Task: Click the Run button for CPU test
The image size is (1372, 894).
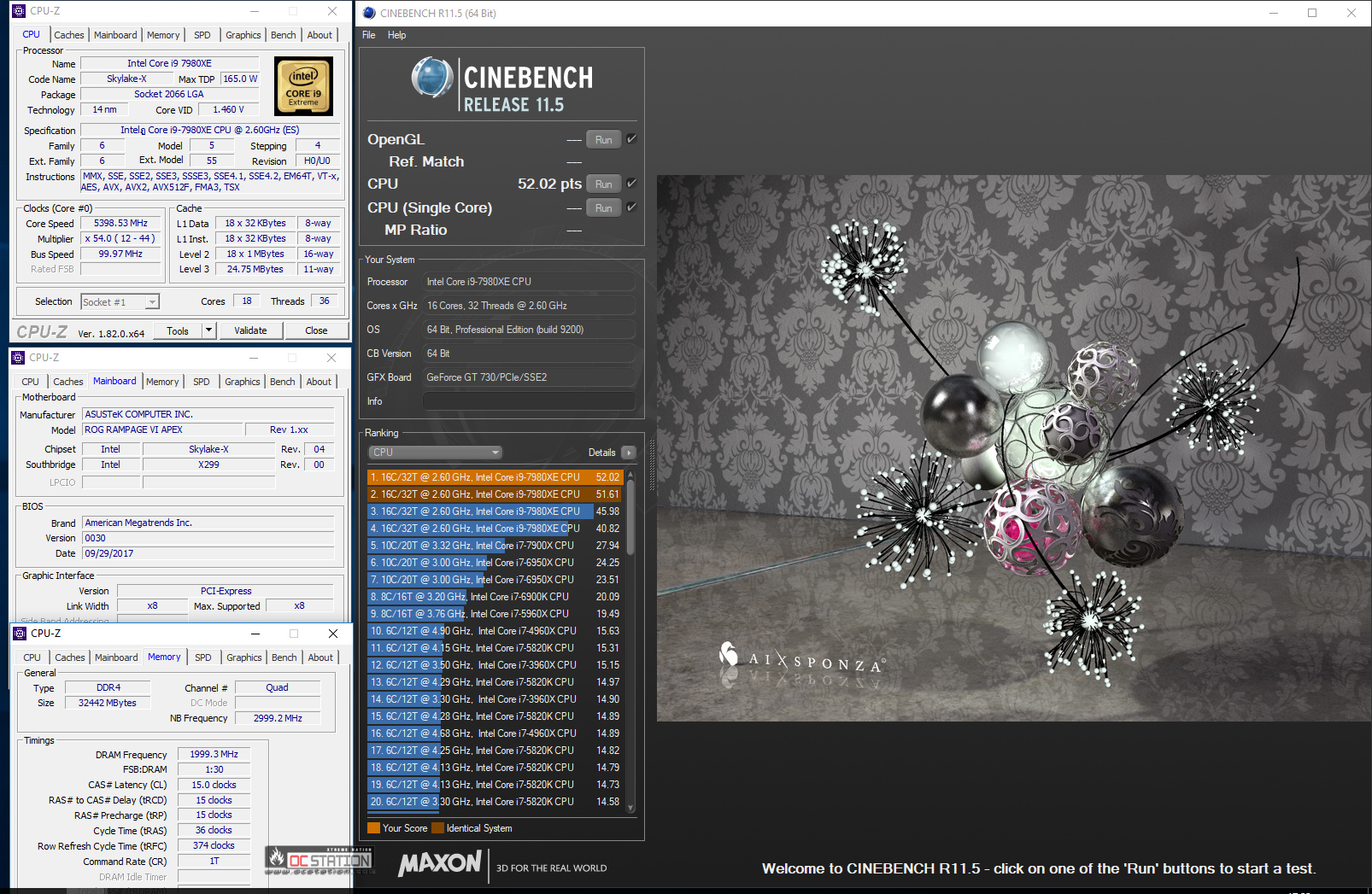Action: (604, 184)
